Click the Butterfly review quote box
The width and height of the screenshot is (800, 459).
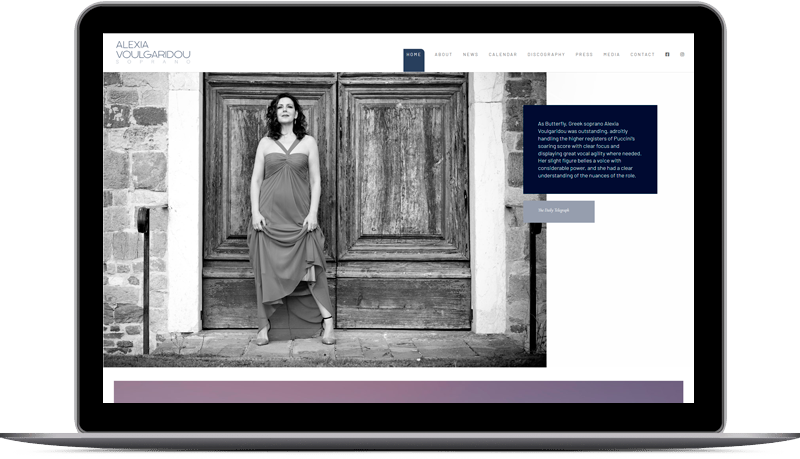point(589,149)
